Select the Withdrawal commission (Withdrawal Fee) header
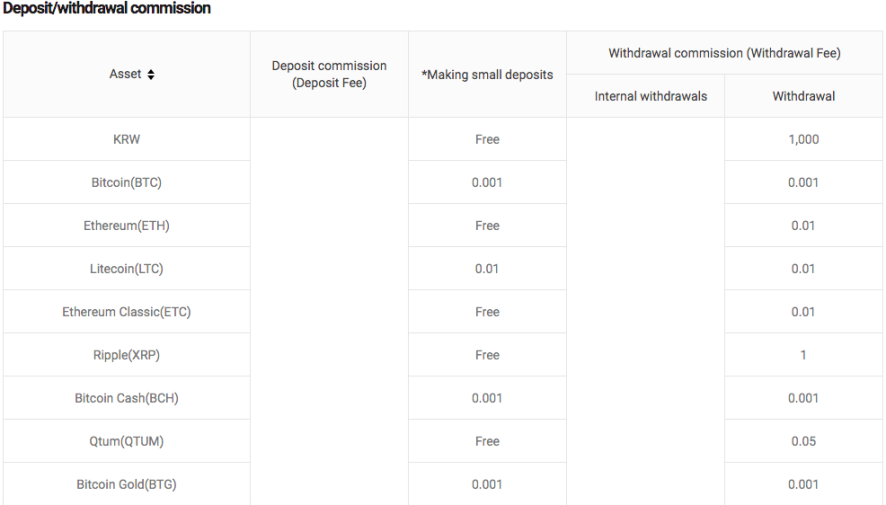The width and height of the screenshot is (886, 505). tap(724, 53)
